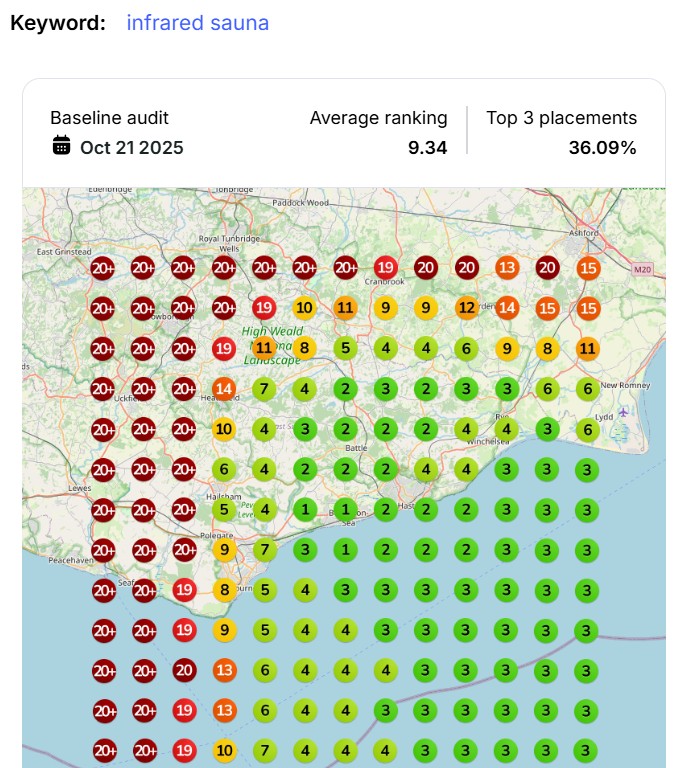Click the 11 marker on High Weald label
The image size is (690, 768).
click(x=264, y=348)
